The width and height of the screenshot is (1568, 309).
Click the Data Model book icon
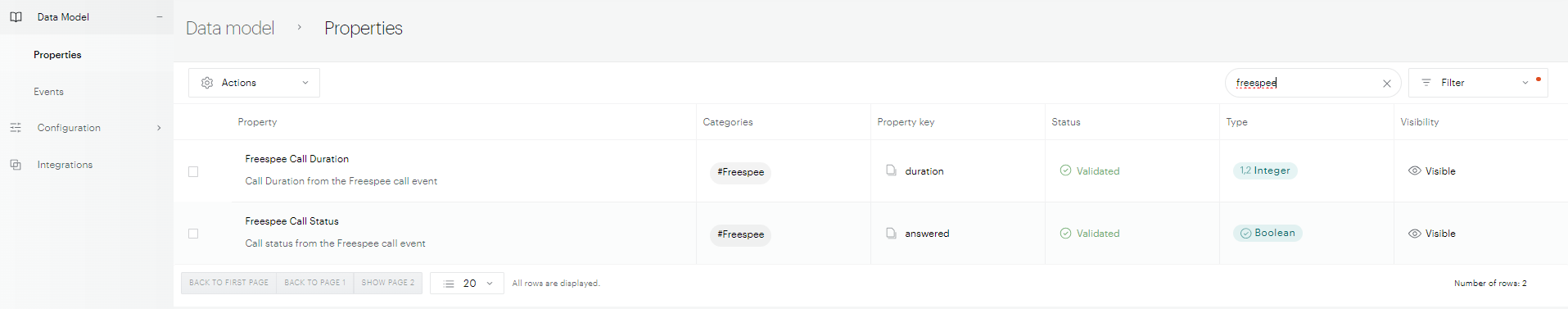pyautogui.click(x=16, y=16)
